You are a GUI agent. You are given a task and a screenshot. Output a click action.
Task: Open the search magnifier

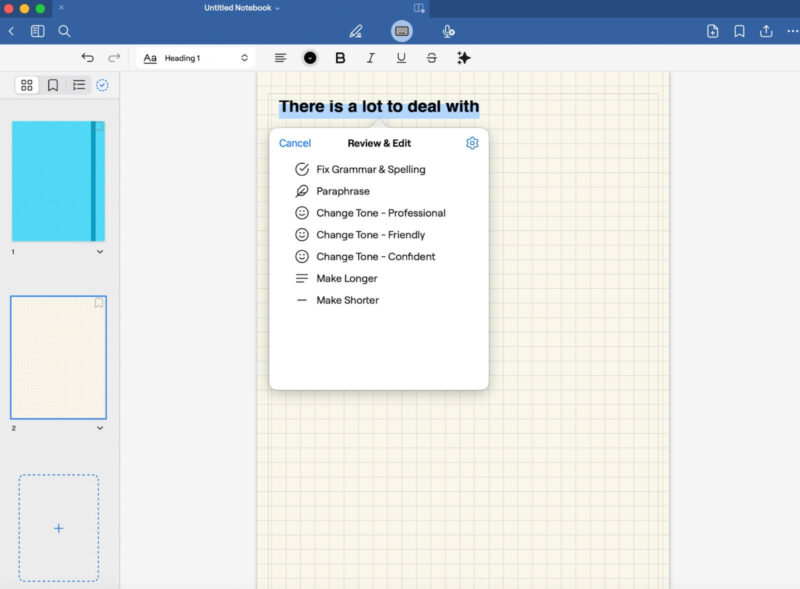pyautogui.click(x=64, y=31)
